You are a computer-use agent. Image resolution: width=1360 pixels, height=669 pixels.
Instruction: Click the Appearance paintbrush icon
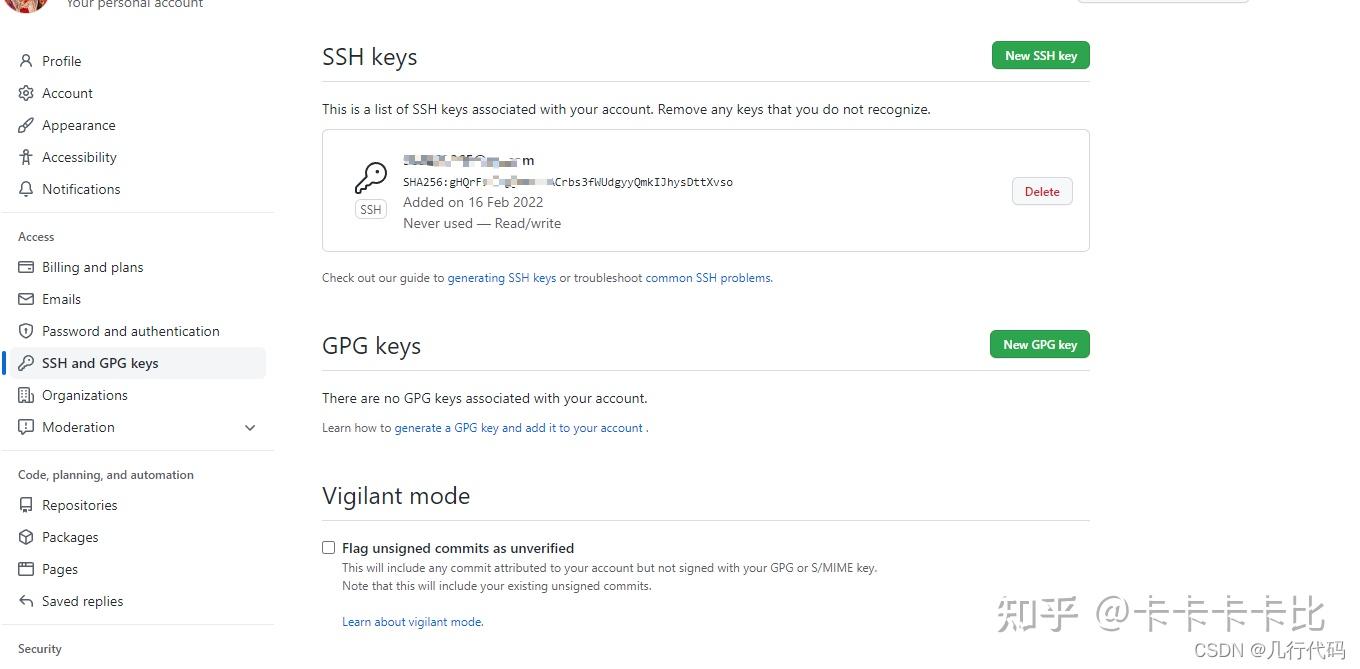[x=25, y=125]
